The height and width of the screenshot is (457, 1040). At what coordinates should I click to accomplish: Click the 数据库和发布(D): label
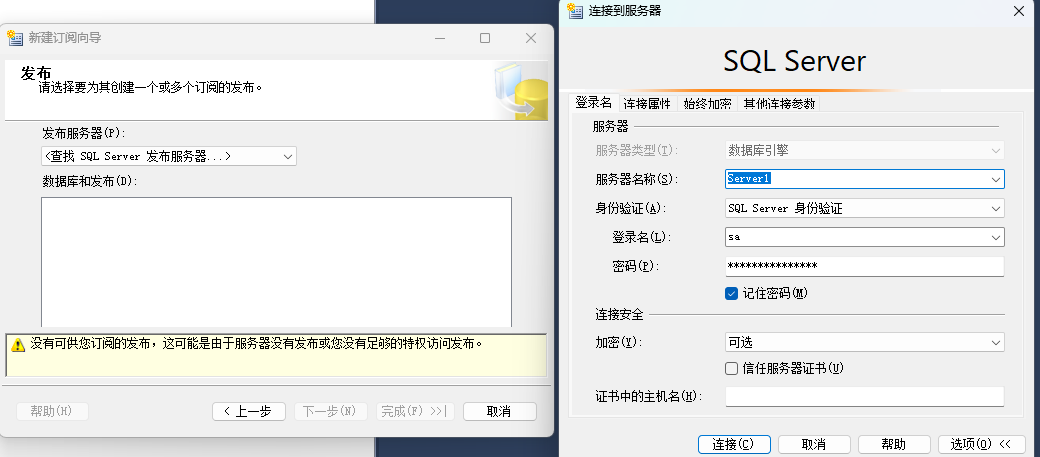90,180
